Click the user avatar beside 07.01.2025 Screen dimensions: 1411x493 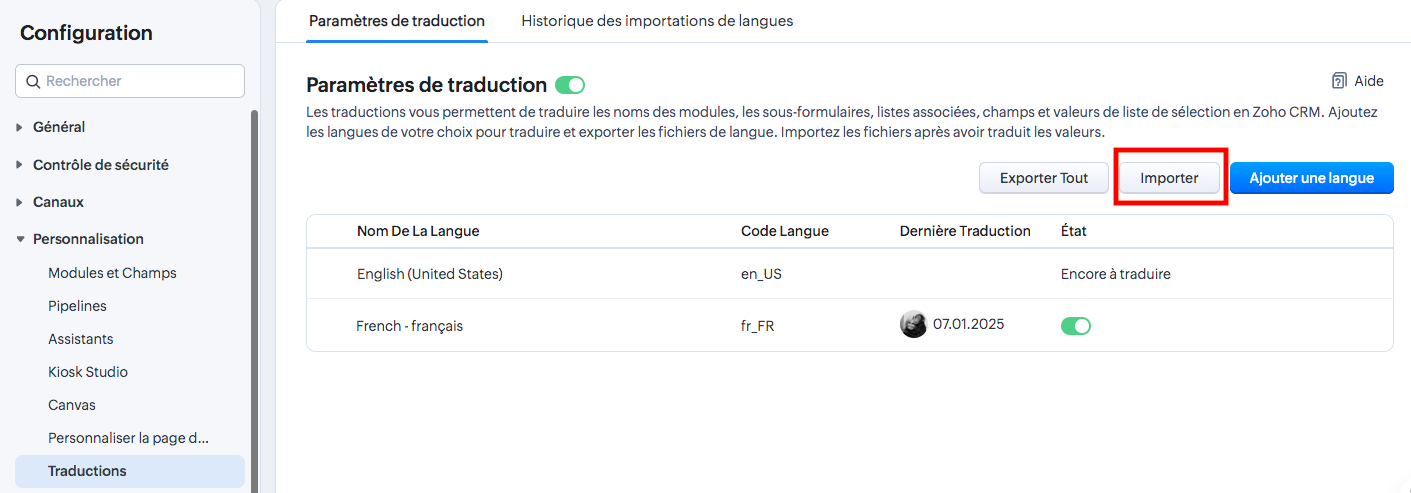point(913,325)
